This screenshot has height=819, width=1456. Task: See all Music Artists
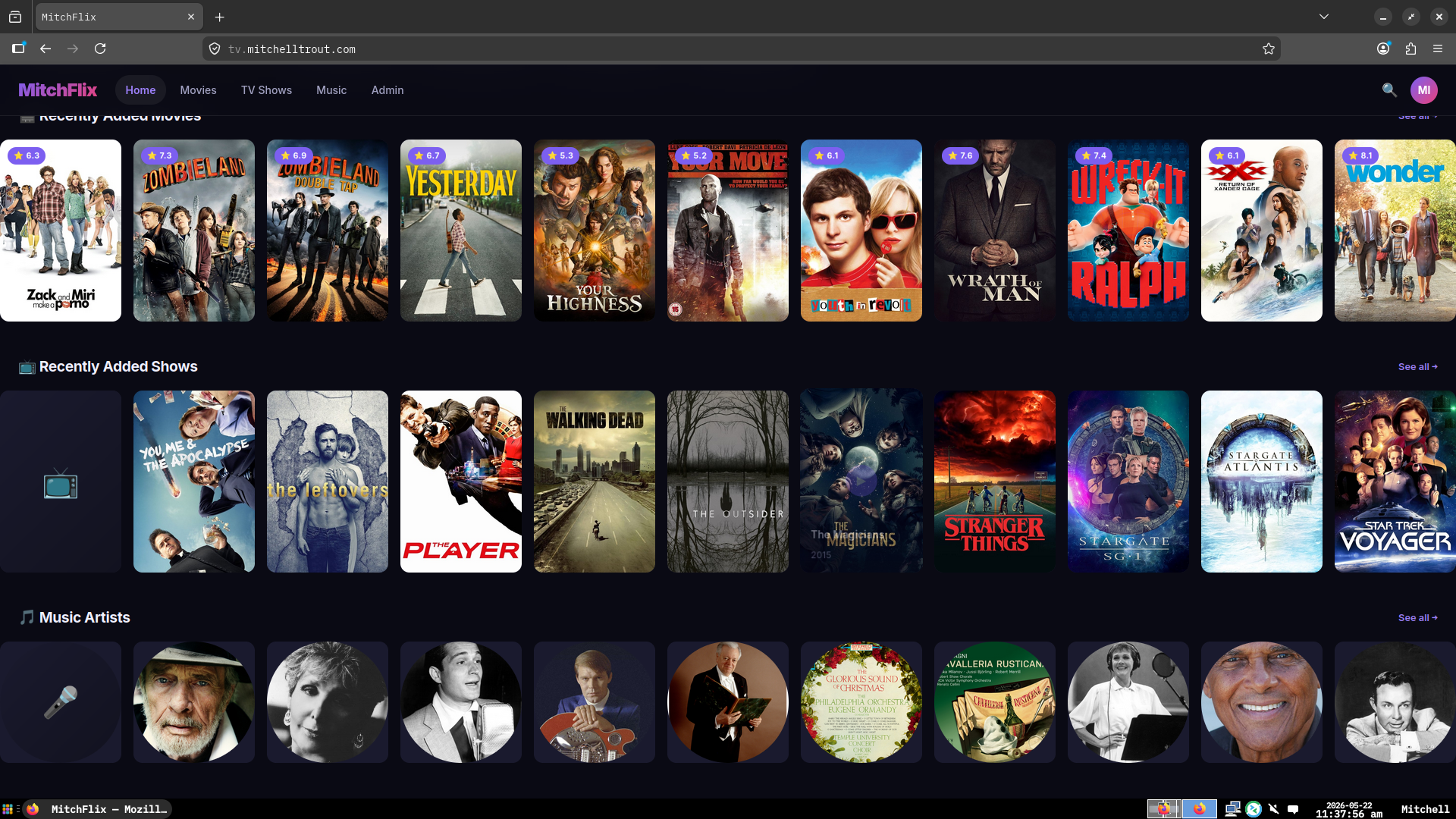coord(1417,617)
